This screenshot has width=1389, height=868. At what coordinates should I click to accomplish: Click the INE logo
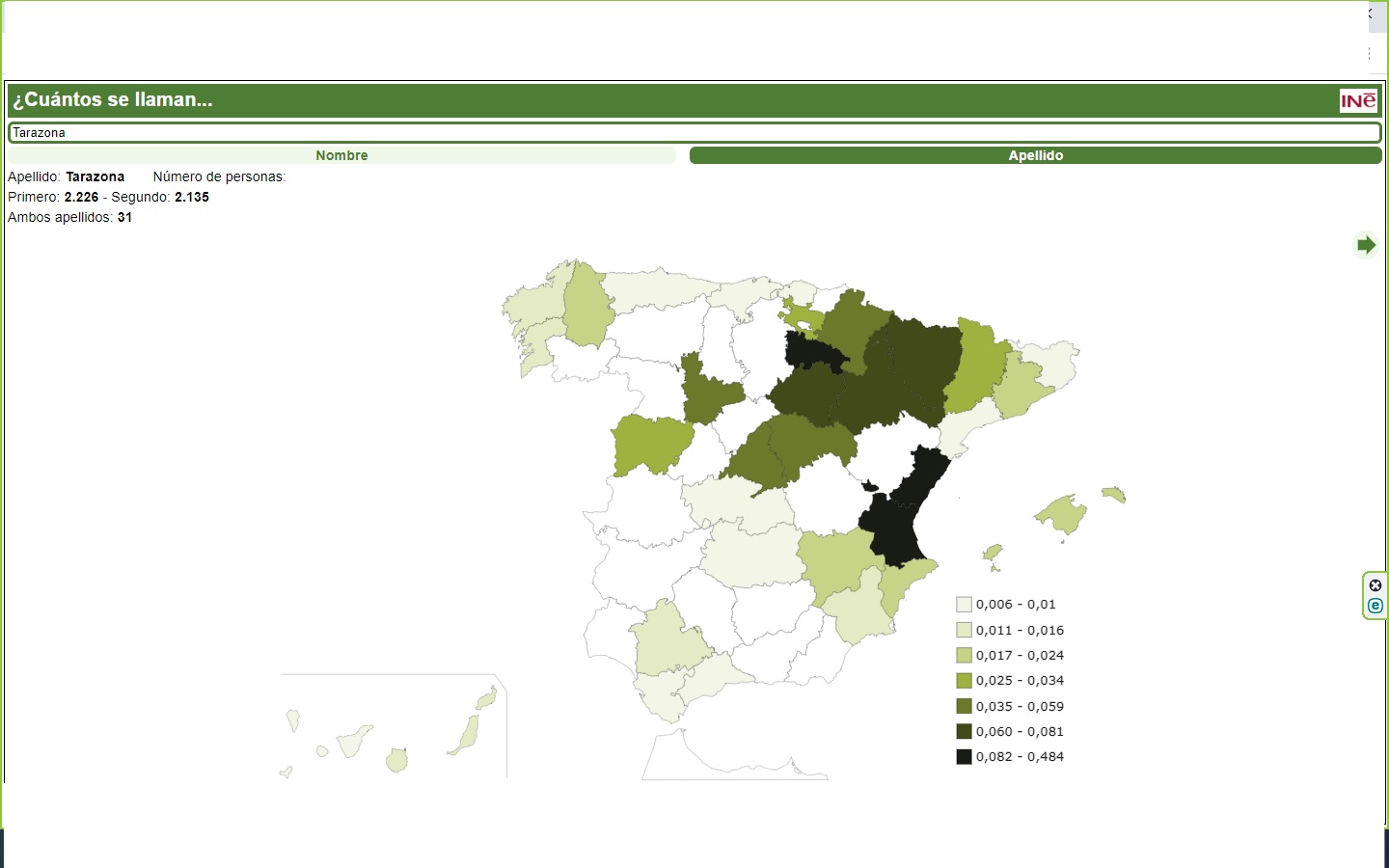click(x=1358, y=101)
